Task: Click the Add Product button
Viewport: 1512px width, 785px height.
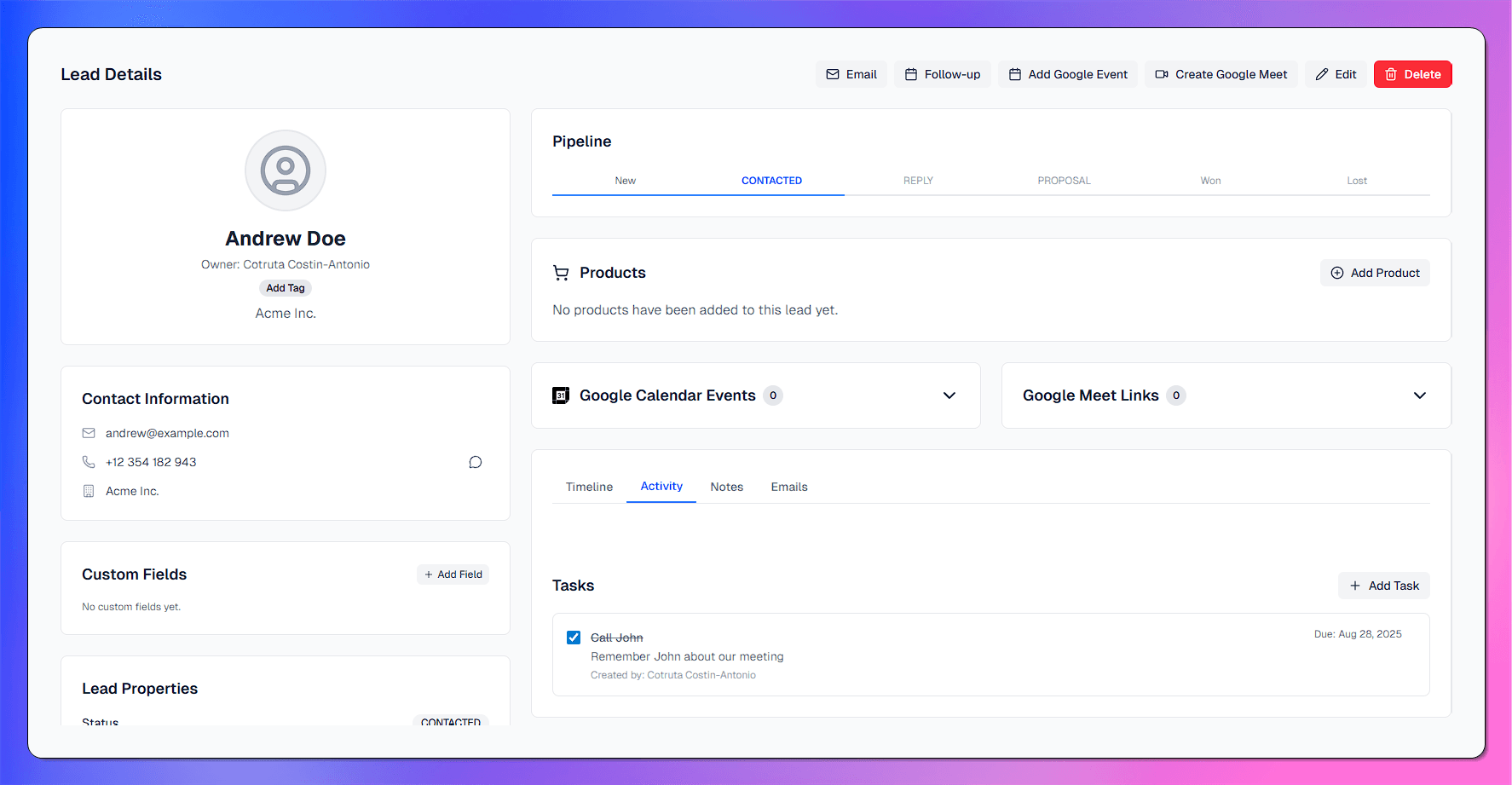Action: pyautogui.click(x=1375, y=273)
